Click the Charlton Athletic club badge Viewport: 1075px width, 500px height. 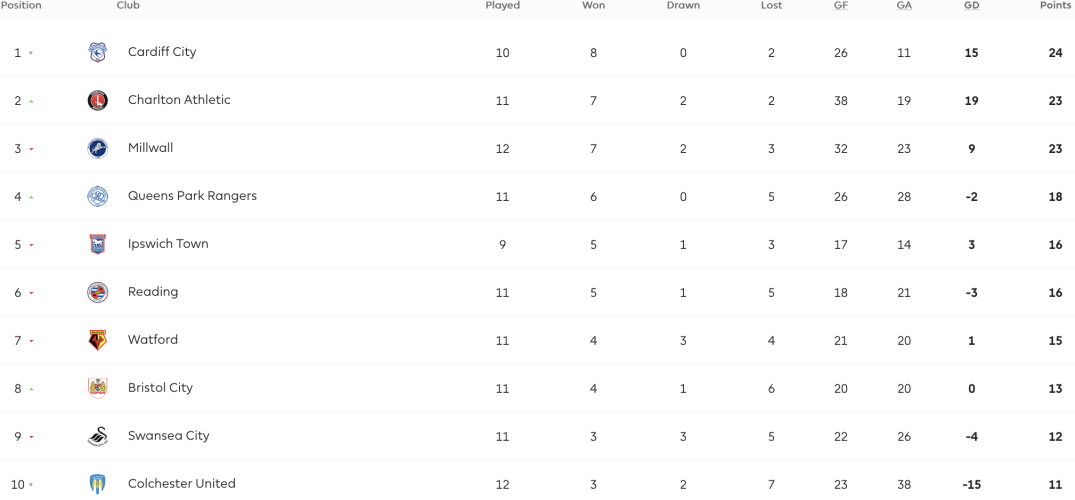coord(97,100)
